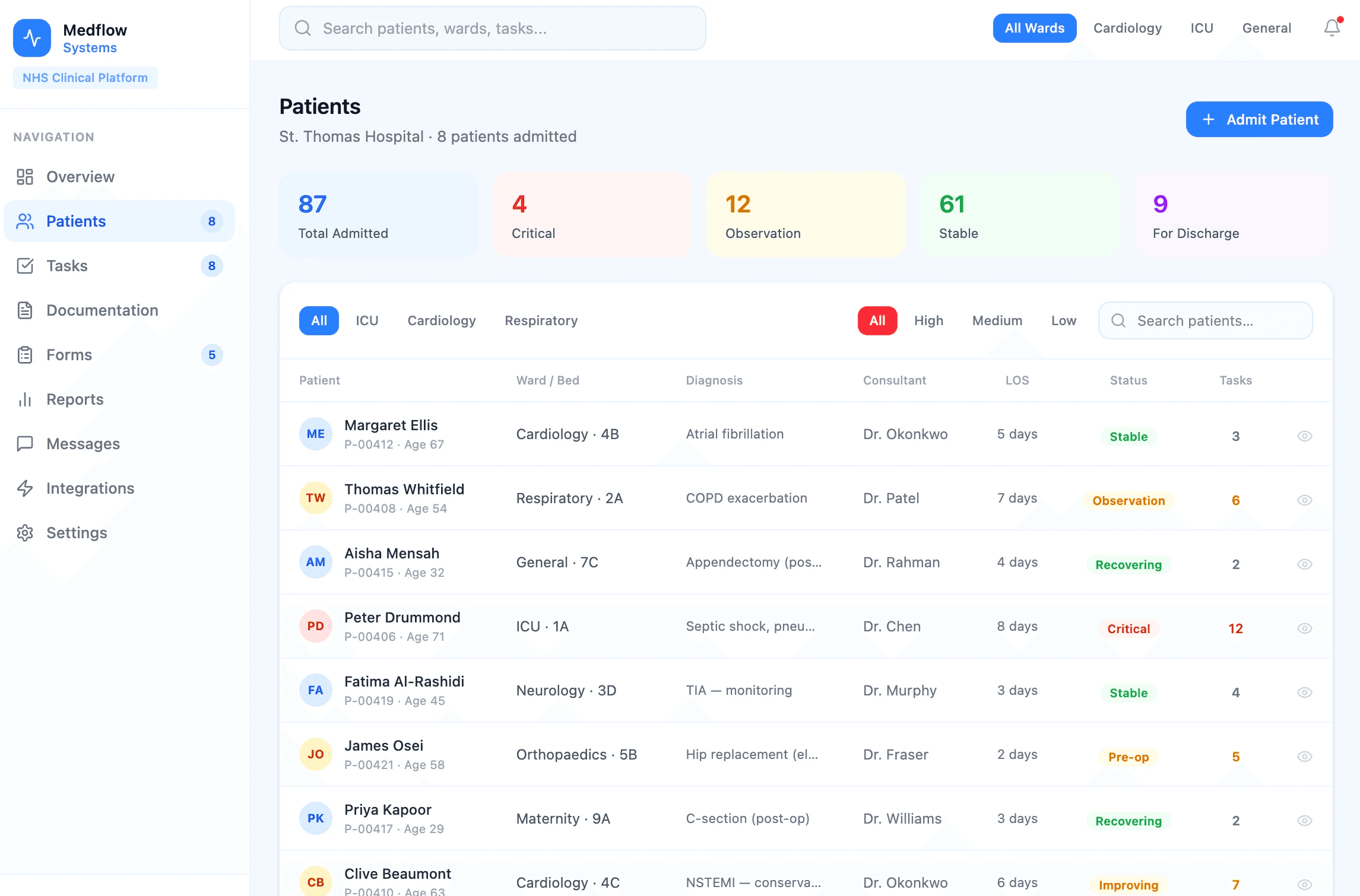Click Fatima Al-Rashidi FA avatar
The width and height of the screenshot is (1360, 896).
[316, 690]
